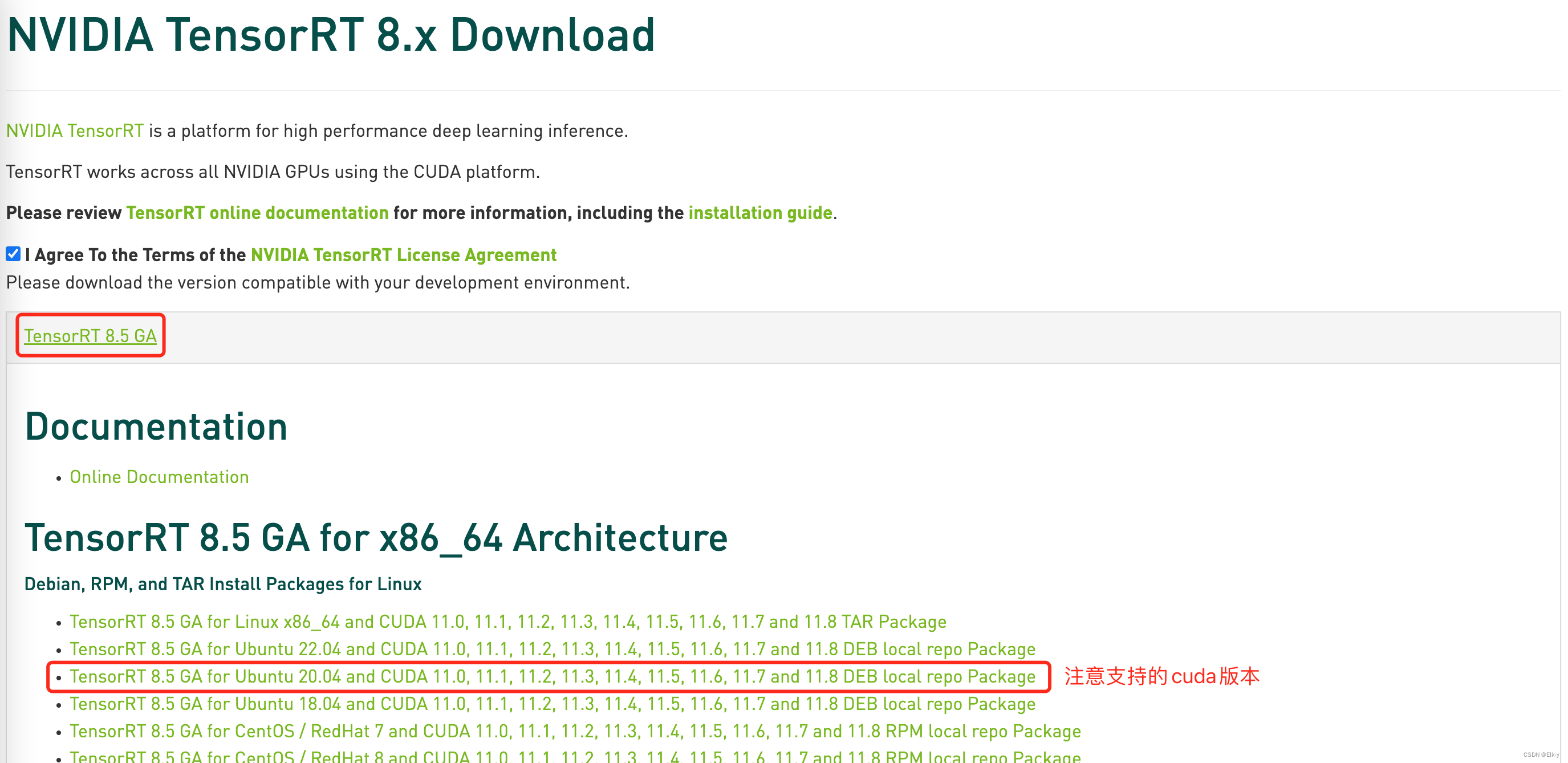Download CentOS / RedHat 8 RPM package
The width and height of the screenshot is (1568, 763).
[575, 756]
